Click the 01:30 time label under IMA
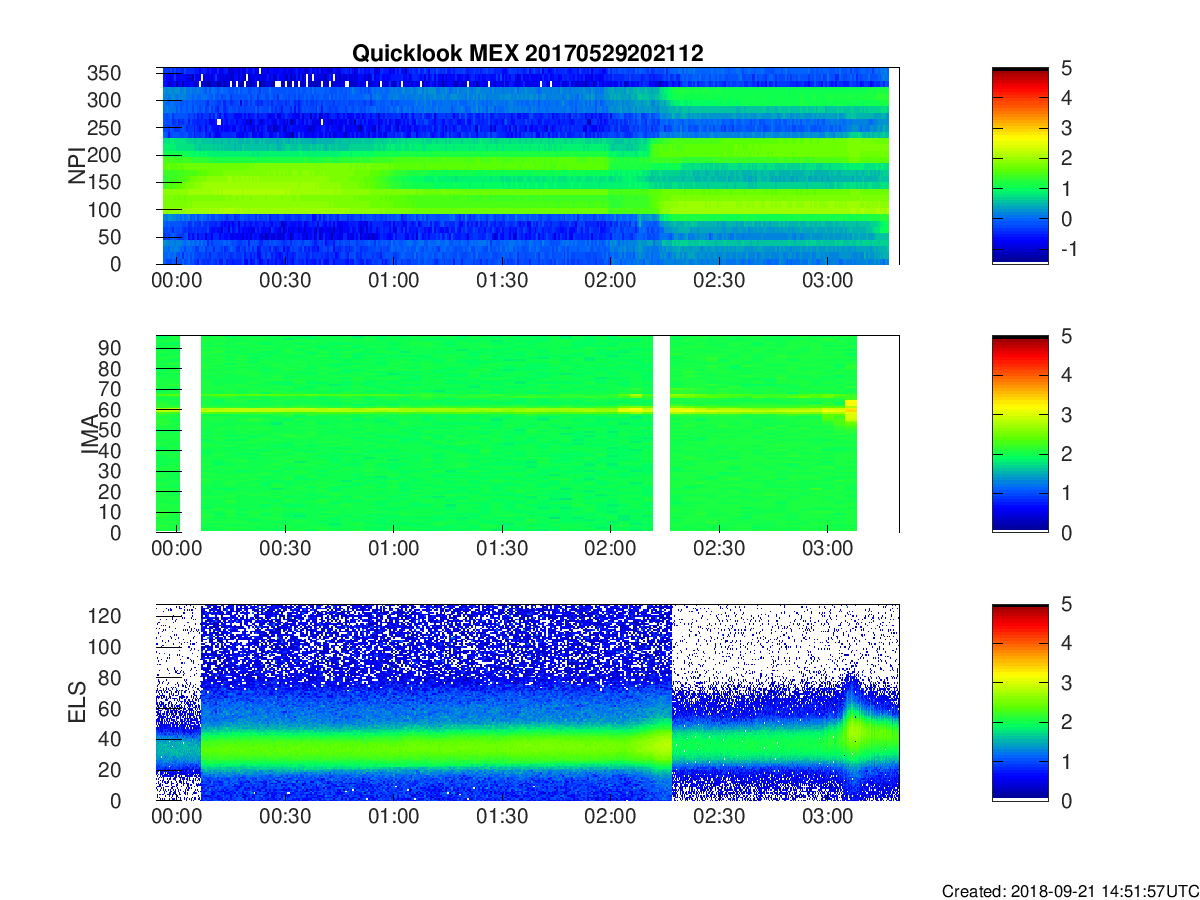The height and width of the screenshot is (900, 1200). click(502, 549)
